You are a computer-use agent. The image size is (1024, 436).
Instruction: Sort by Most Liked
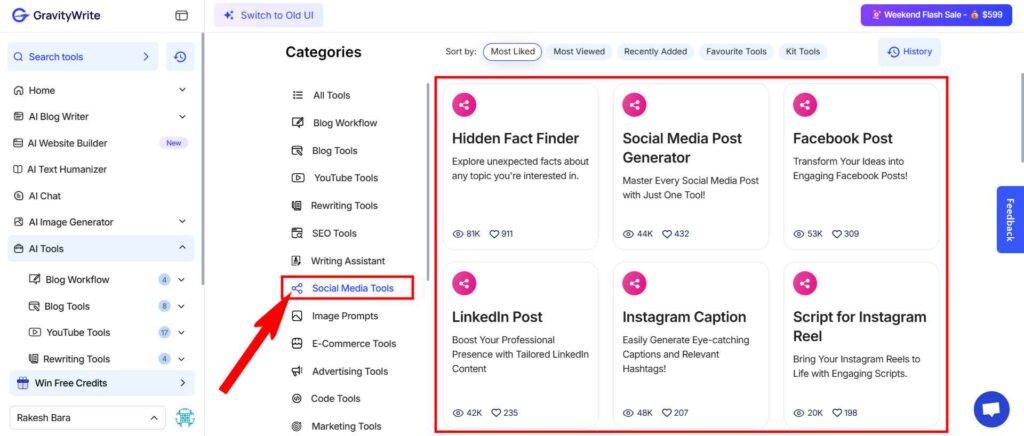tap(513, 52)
